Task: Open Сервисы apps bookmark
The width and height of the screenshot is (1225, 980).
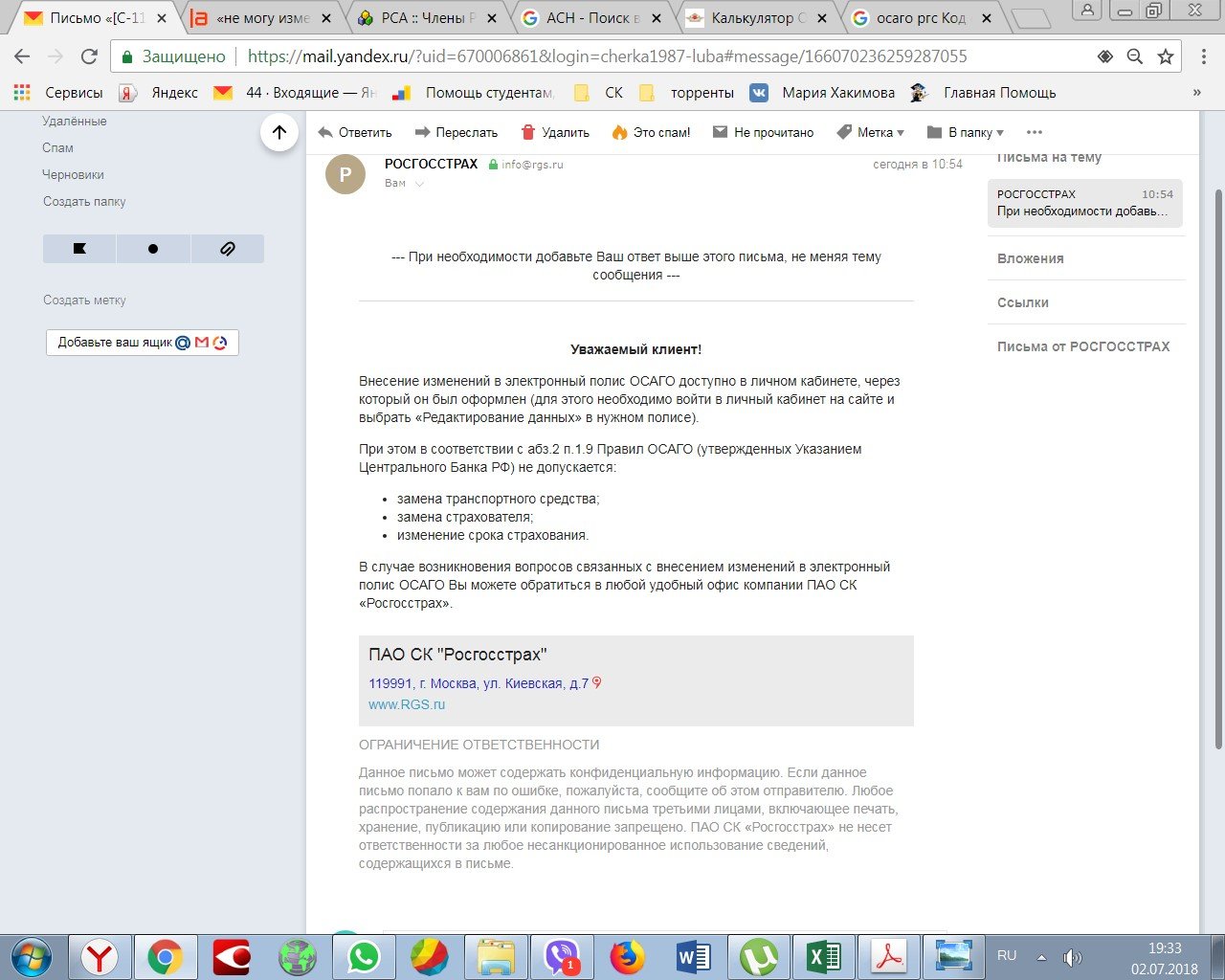Action: click(58, 93)
